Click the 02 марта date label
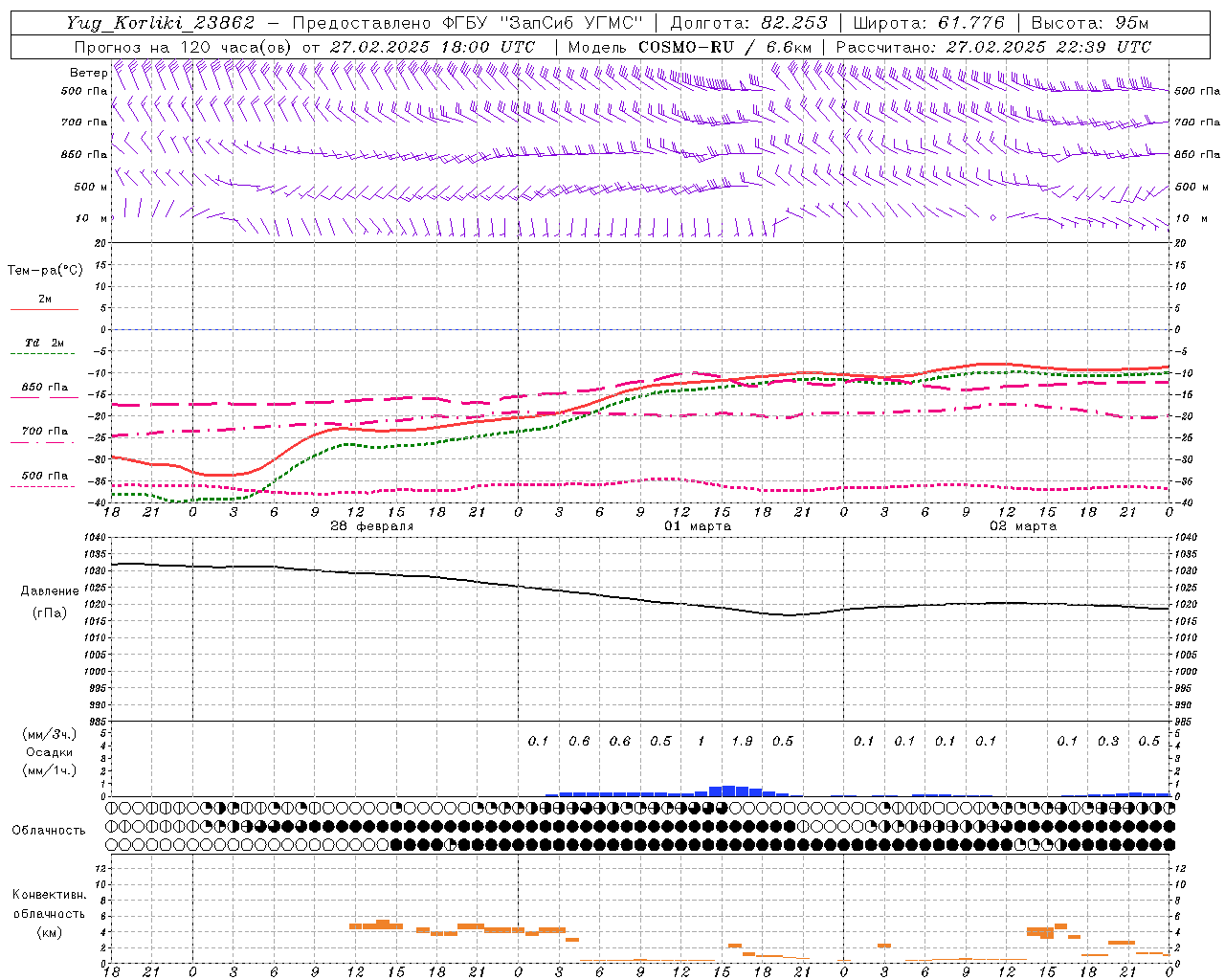The width and height of the screenshot is (1225, 980). (x=1023, y=526)
